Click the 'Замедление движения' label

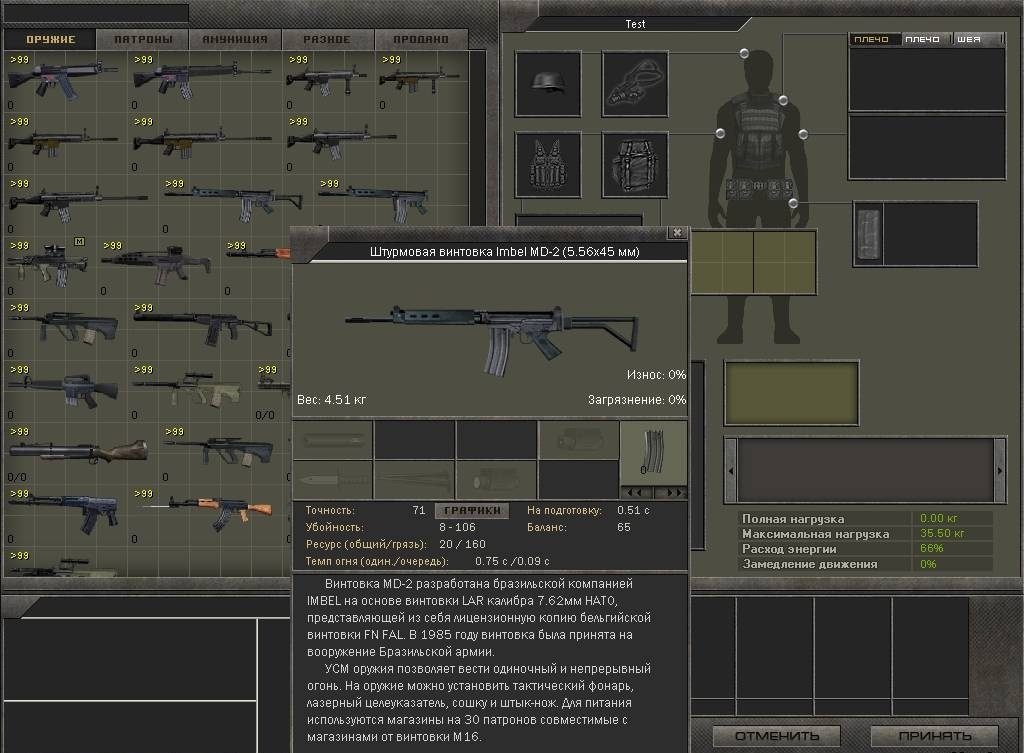click(x=810, y=564)
